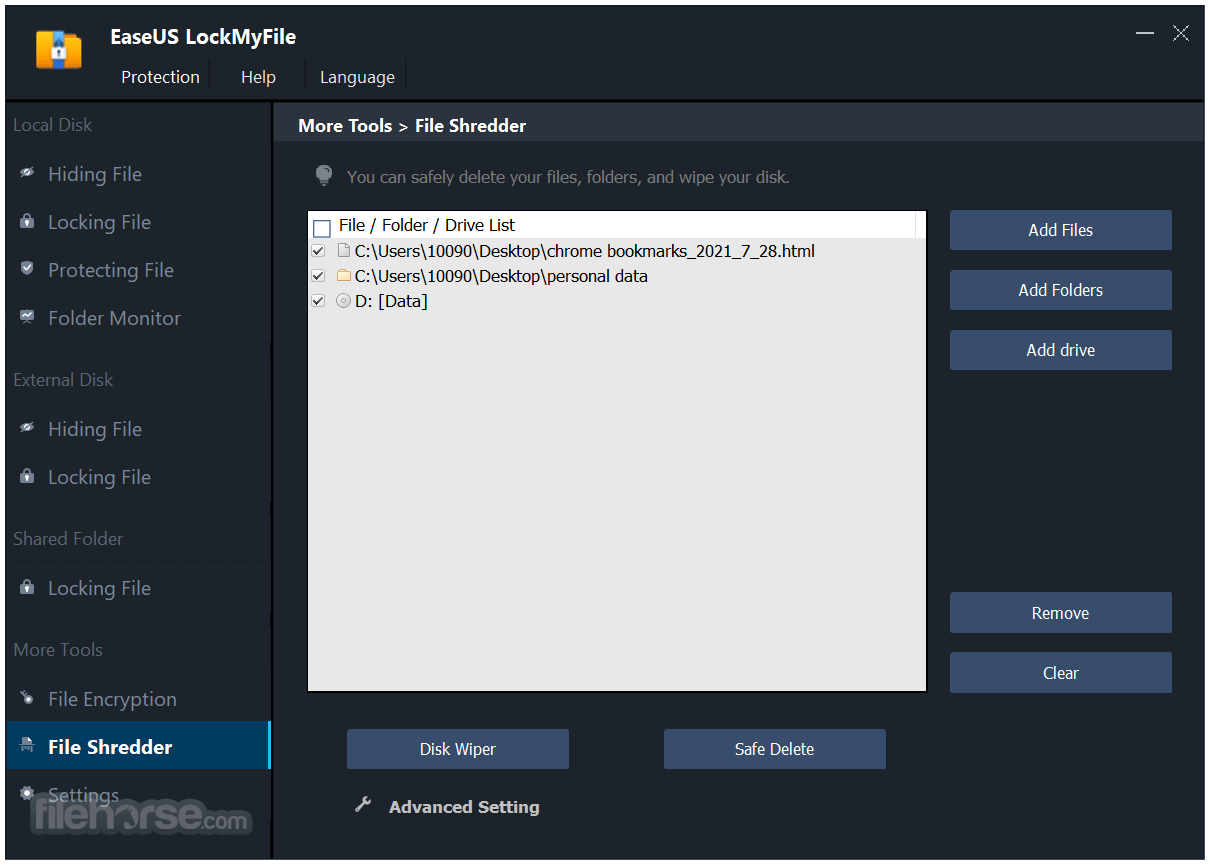Click the shield icon beside Protecting File
1210x865 pixels.
pos(27,269)
